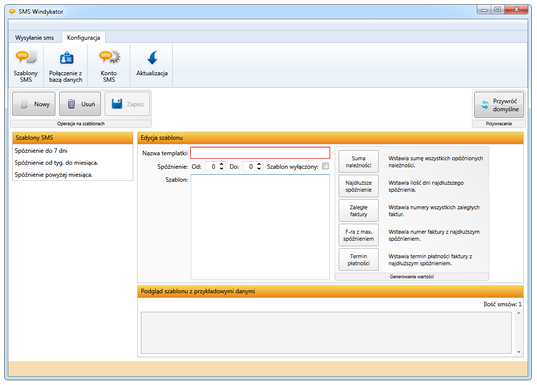The image size is (537, 385).
Task: Save template with Zapisz button
Action: click(127, 104)
